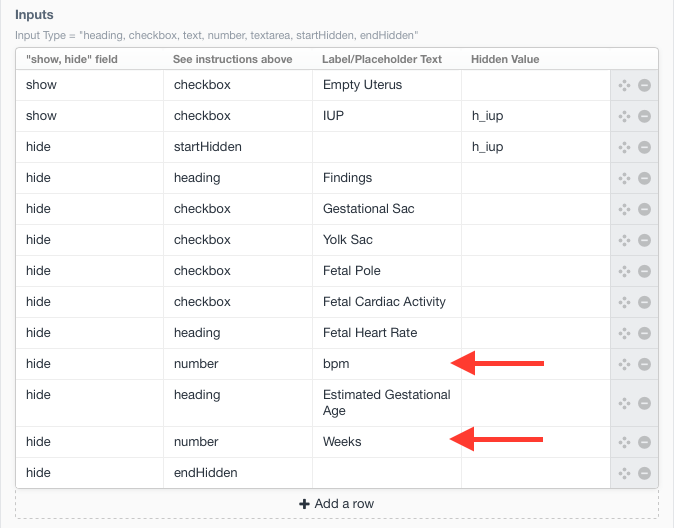The width and height of the screenshot is (674, 528).
Task: Click the "show, hide" field header
Action: (72, 59)
